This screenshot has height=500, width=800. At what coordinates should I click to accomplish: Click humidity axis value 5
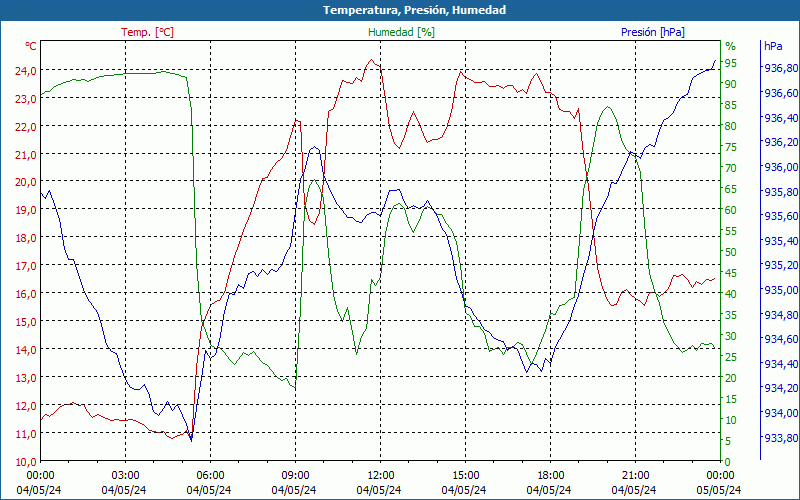[x=728, y=441]
